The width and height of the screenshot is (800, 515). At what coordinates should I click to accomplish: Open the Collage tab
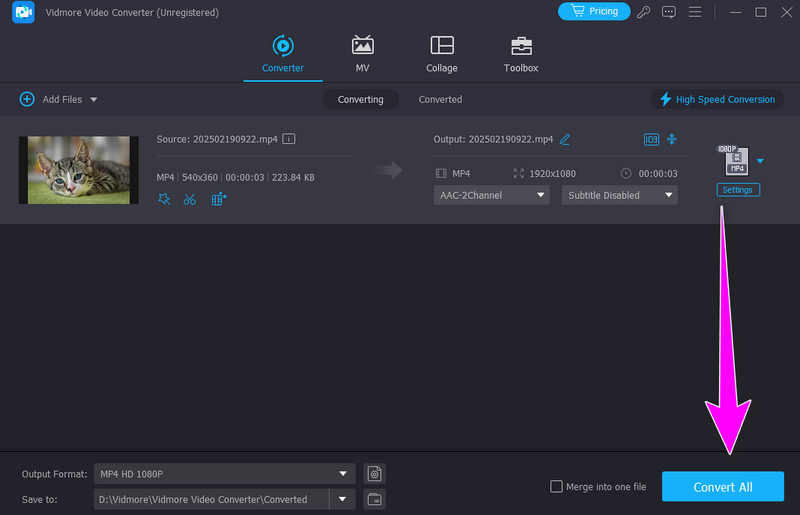coord(441,54)
